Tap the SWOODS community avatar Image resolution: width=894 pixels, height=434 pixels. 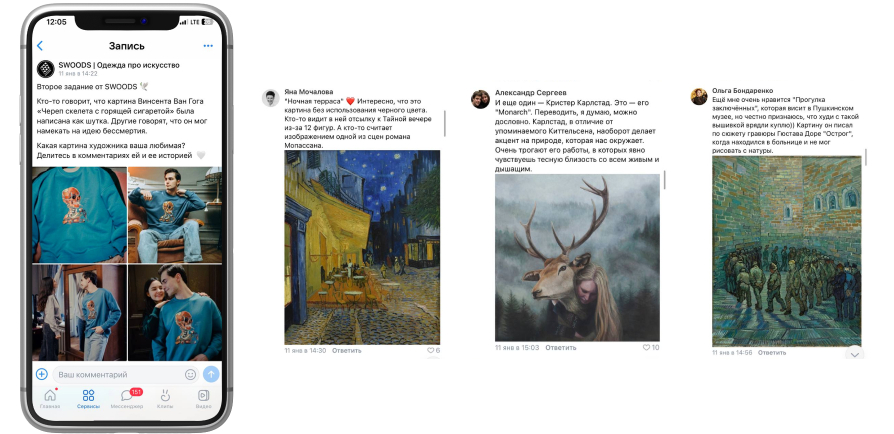[46, 69]
